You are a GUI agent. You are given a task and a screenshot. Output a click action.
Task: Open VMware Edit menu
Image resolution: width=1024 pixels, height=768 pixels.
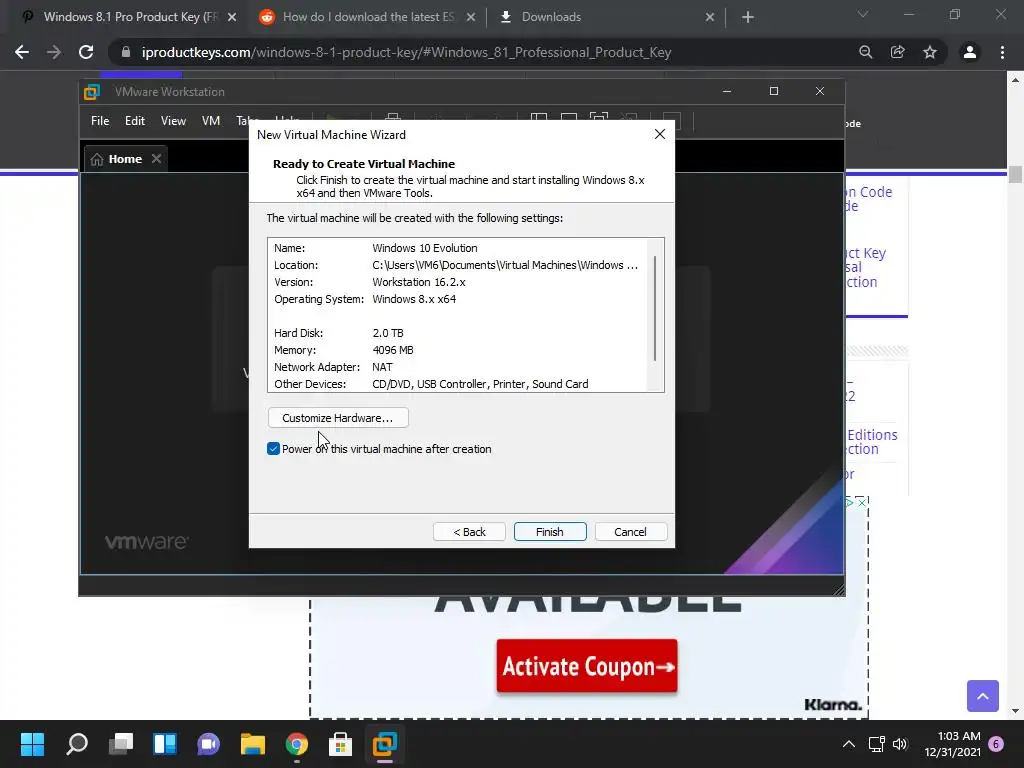(x=135, y=121)
